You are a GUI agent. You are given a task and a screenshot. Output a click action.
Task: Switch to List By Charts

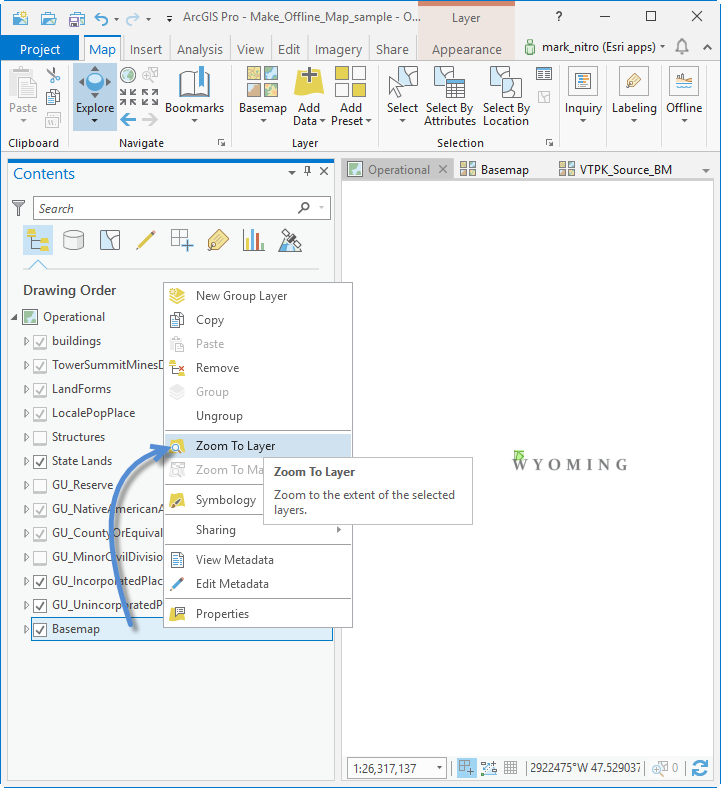coord(254,240)
